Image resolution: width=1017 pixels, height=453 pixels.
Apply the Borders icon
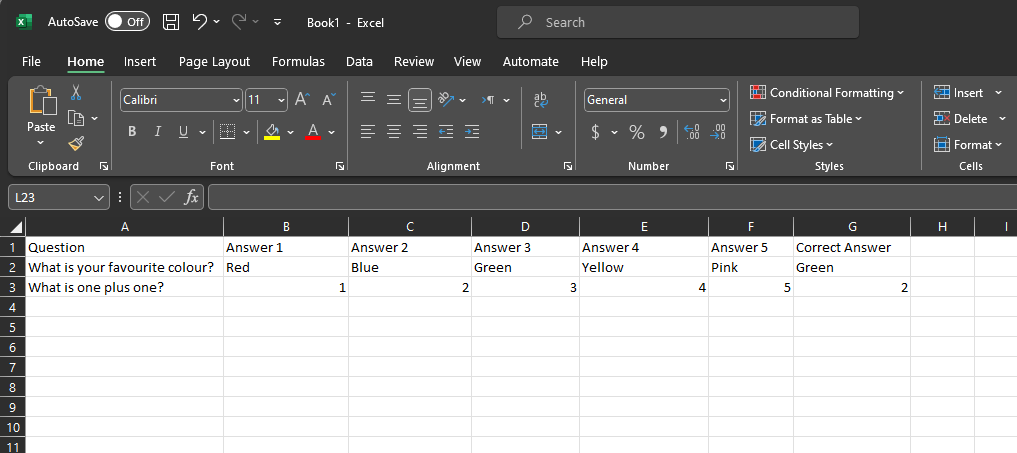point(227,132)
